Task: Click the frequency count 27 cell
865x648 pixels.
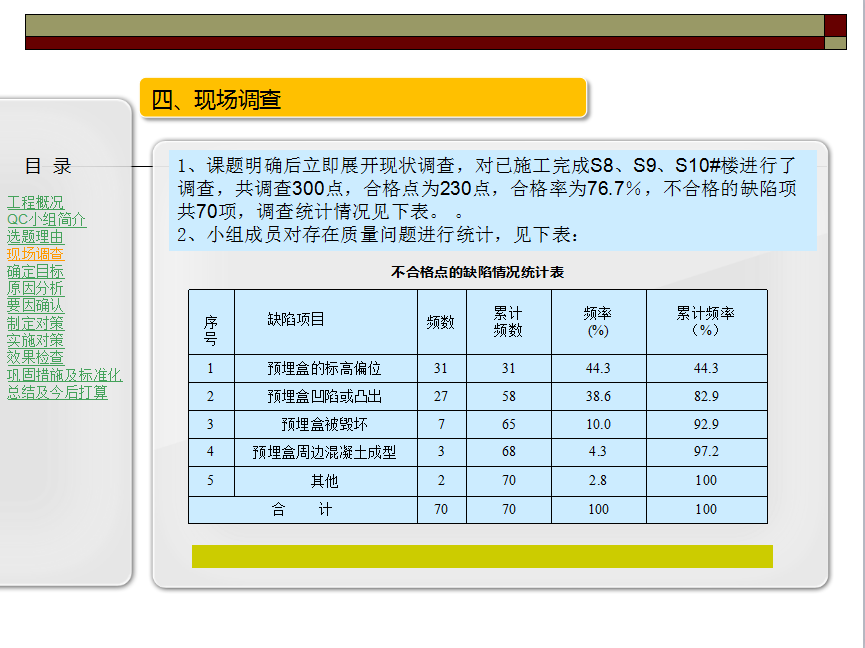Action: (441, 397)
